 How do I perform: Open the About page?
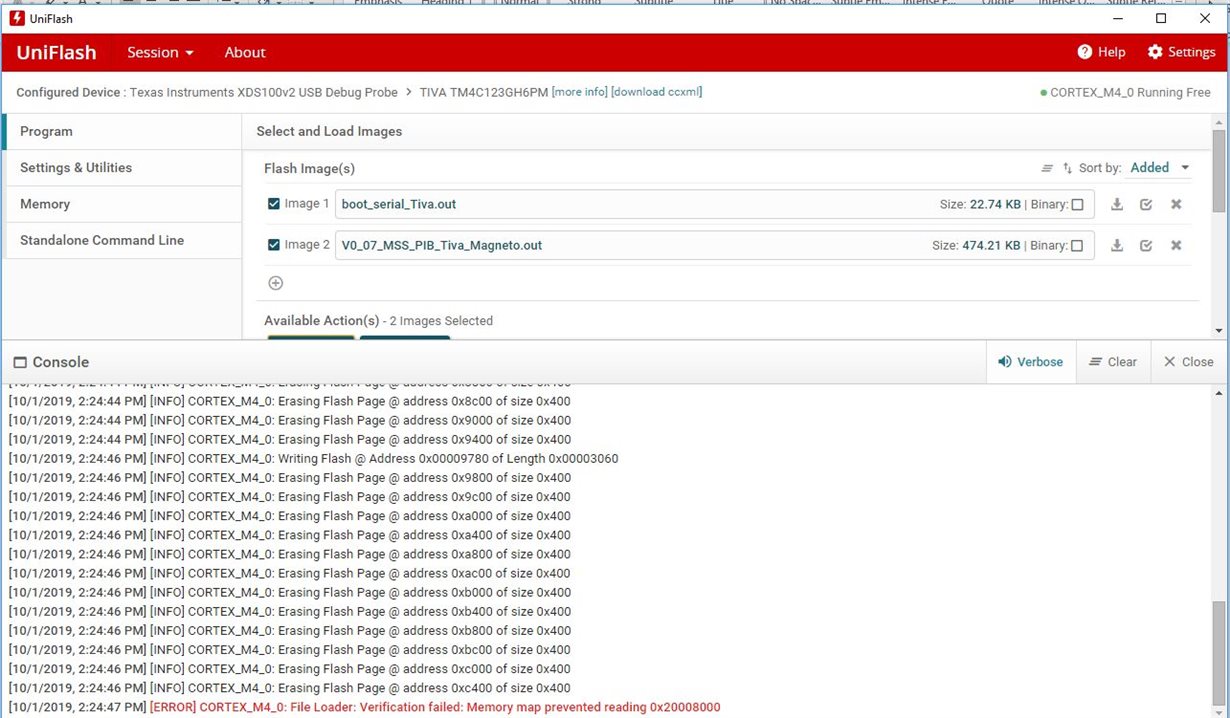click(245, 52)
